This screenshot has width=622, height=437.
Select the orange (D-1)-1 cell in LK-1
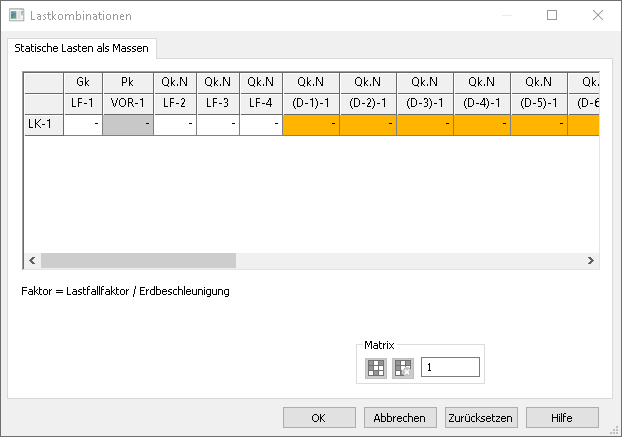tap(311, 124)
